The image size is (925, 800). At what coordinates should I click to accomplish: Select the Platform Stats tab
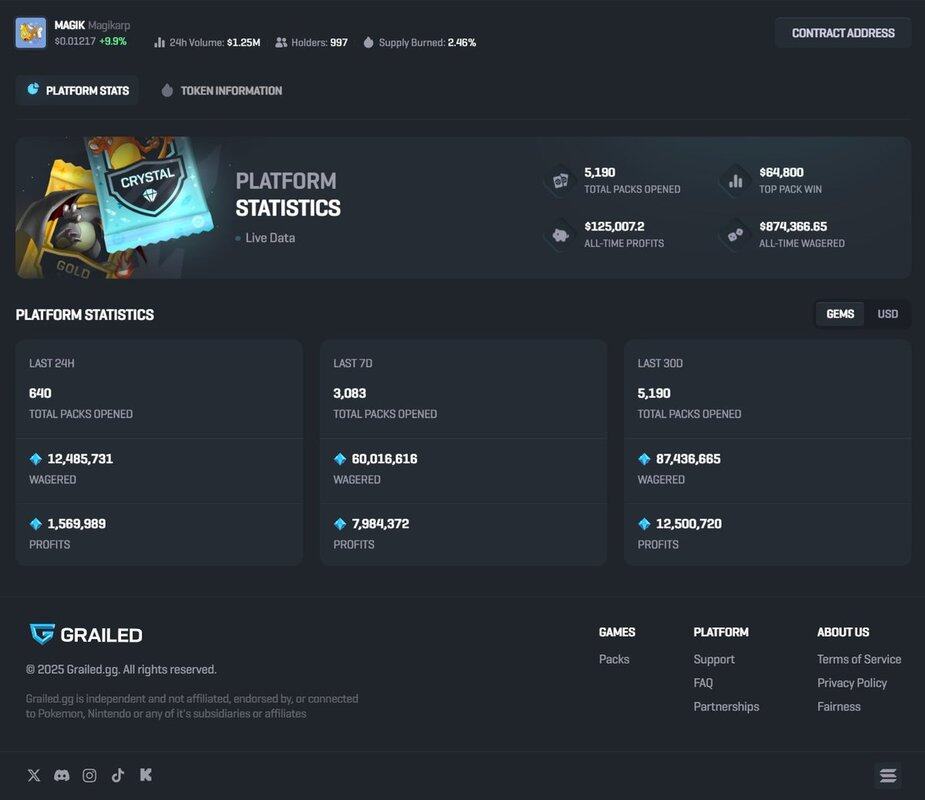tap(77, 90)
